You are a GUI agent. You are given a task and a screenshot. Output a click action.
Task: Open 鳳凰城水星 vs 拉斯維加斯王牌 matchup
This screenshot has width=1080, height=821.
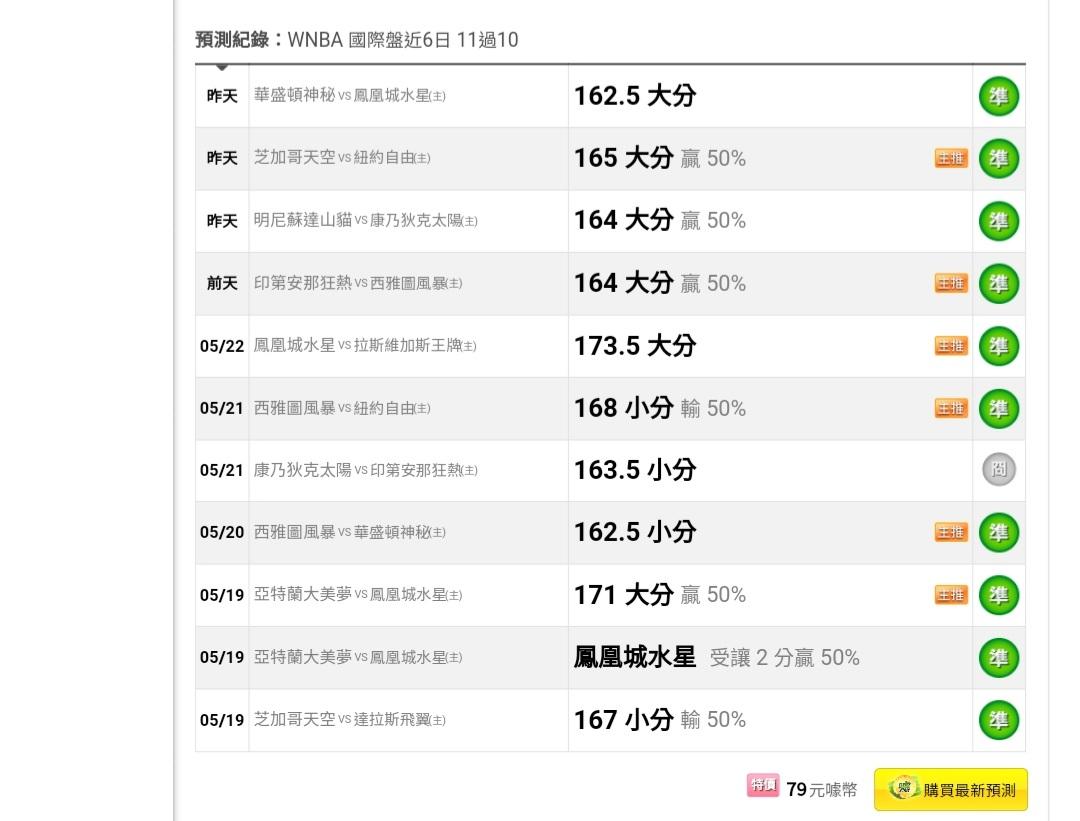(x=365, y=345)
